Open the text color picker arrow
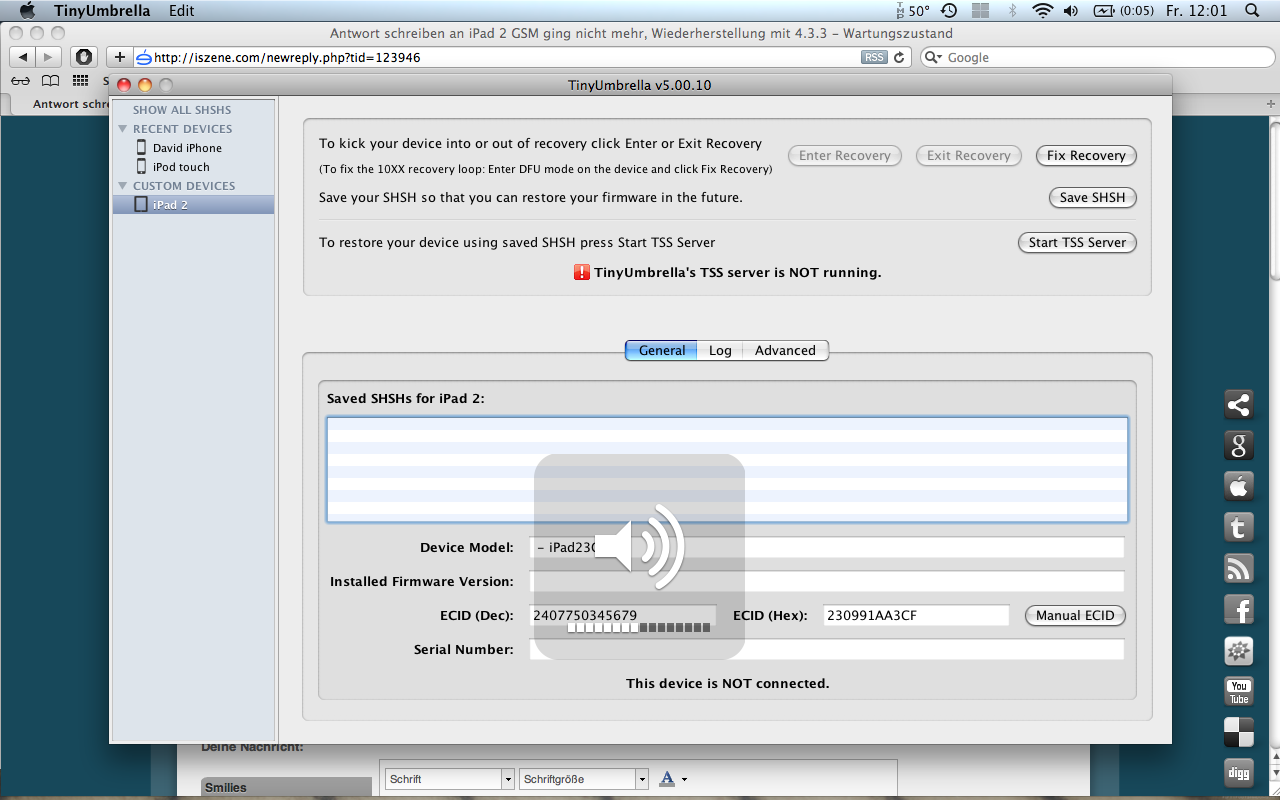 685,779
